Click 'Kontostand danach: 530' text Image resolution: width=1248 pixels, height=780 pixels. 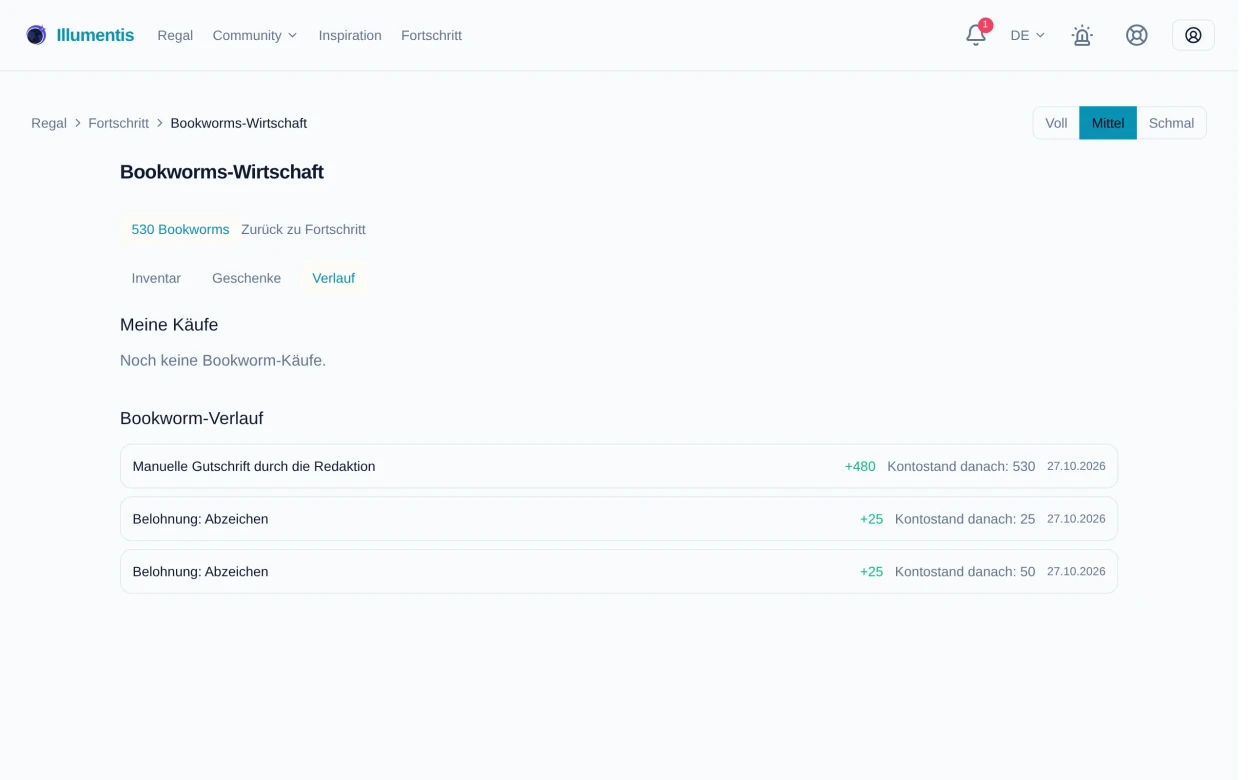(x=961, y=466)
